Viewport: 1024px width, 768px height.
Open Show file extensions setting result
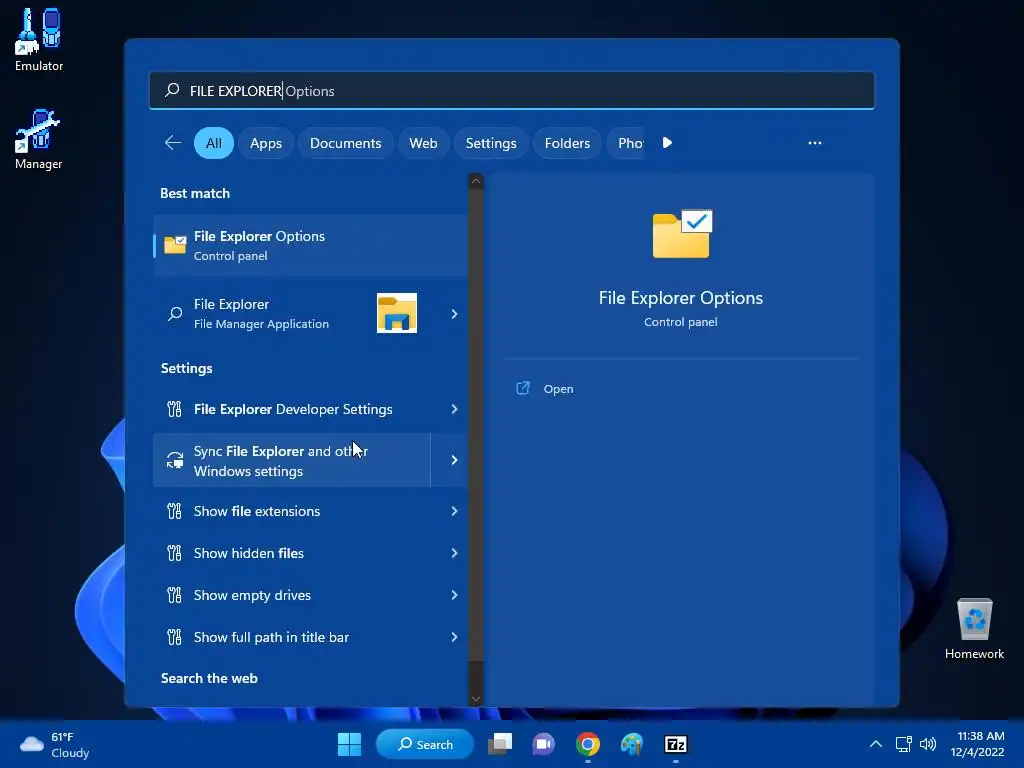[292, 511]
